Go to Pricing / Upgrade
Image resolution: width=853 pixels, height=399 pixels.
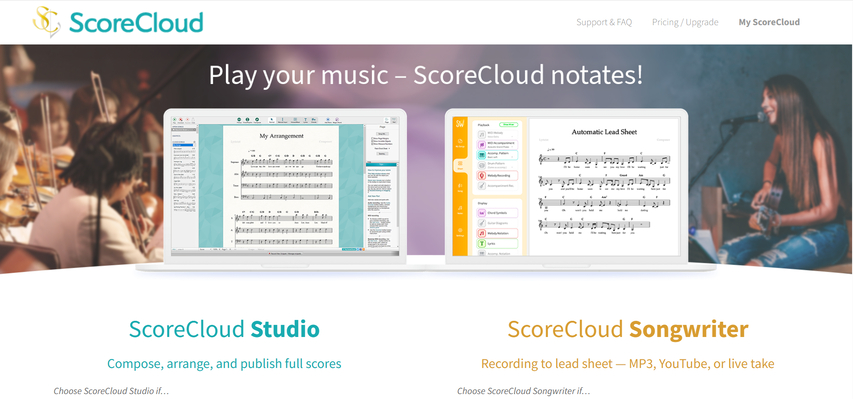tap(685, 22)
